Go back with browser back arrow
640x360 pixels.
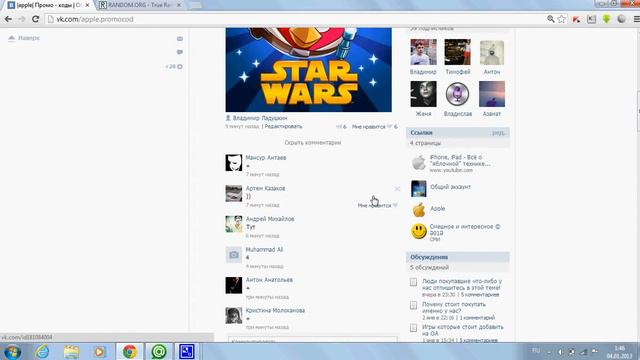point(8,19)
